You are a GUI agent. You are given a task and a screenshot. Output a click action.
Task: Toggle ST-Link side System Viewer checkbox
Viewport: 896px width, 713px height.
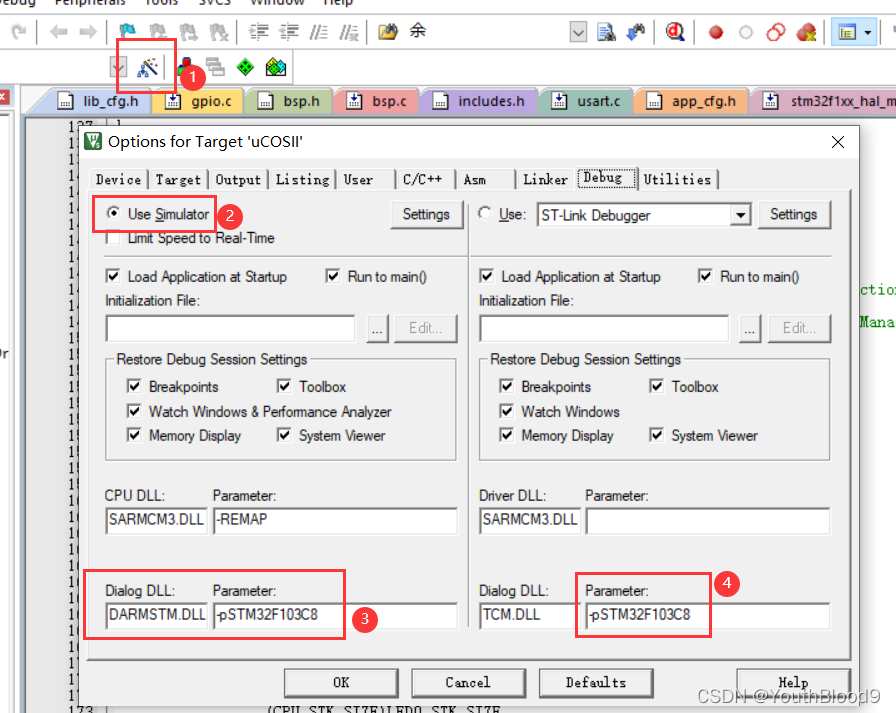click(x=657, y=435)
